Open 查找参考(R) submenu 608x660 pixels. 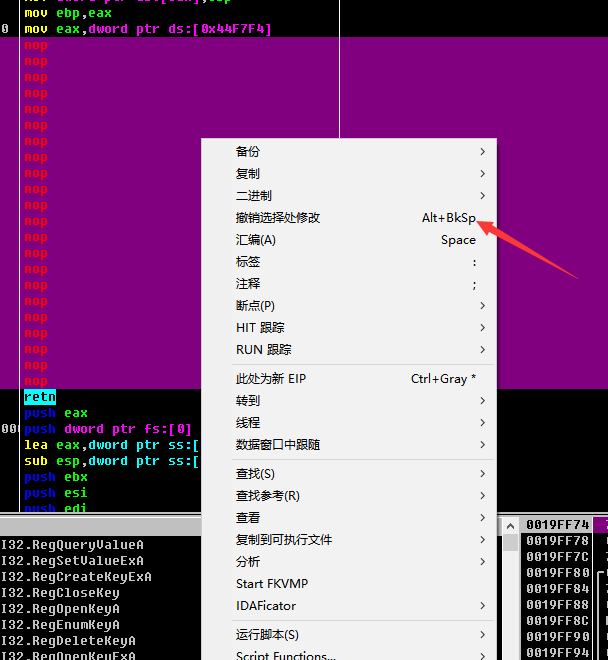pyautogui.click(x=268, y=496)
